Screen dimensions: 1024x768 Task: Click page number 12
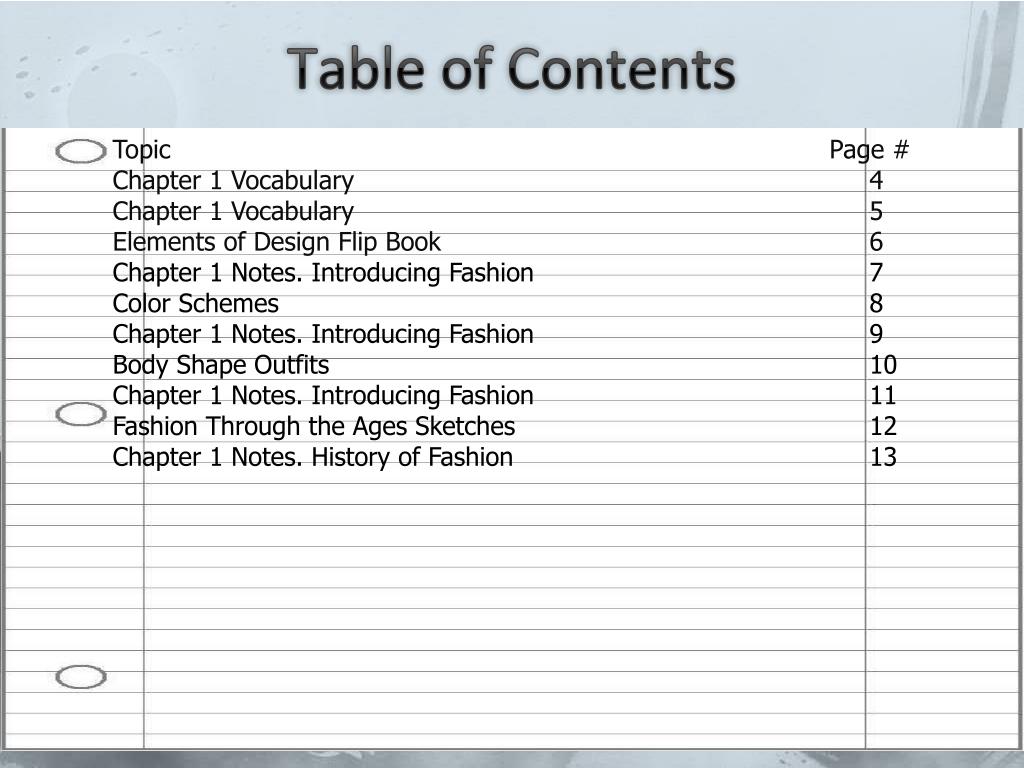[884, 426]
